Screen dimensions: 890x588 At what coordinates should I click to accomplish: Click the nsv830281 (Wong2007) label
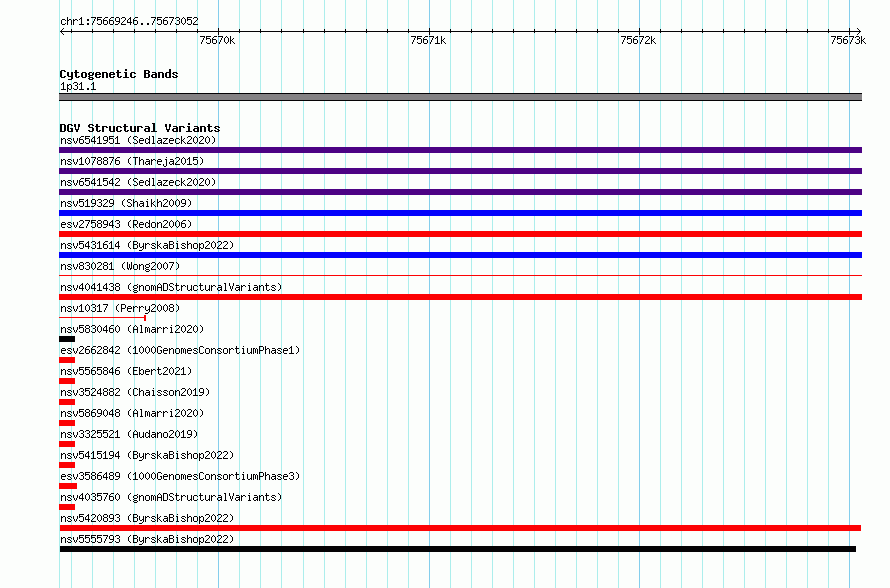[120, 266]
